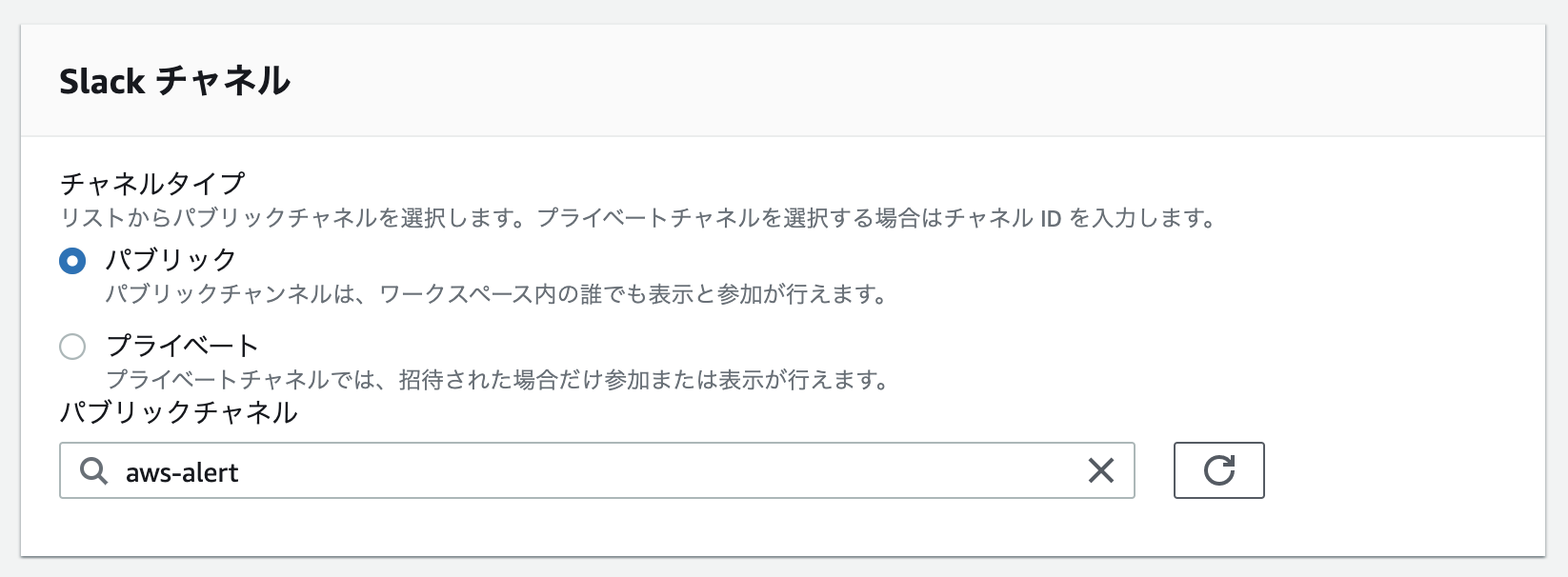This screenshot has width=1568, height=577.
Task: Clear the channel search using the cross icon
Action: coord(1102,470)
